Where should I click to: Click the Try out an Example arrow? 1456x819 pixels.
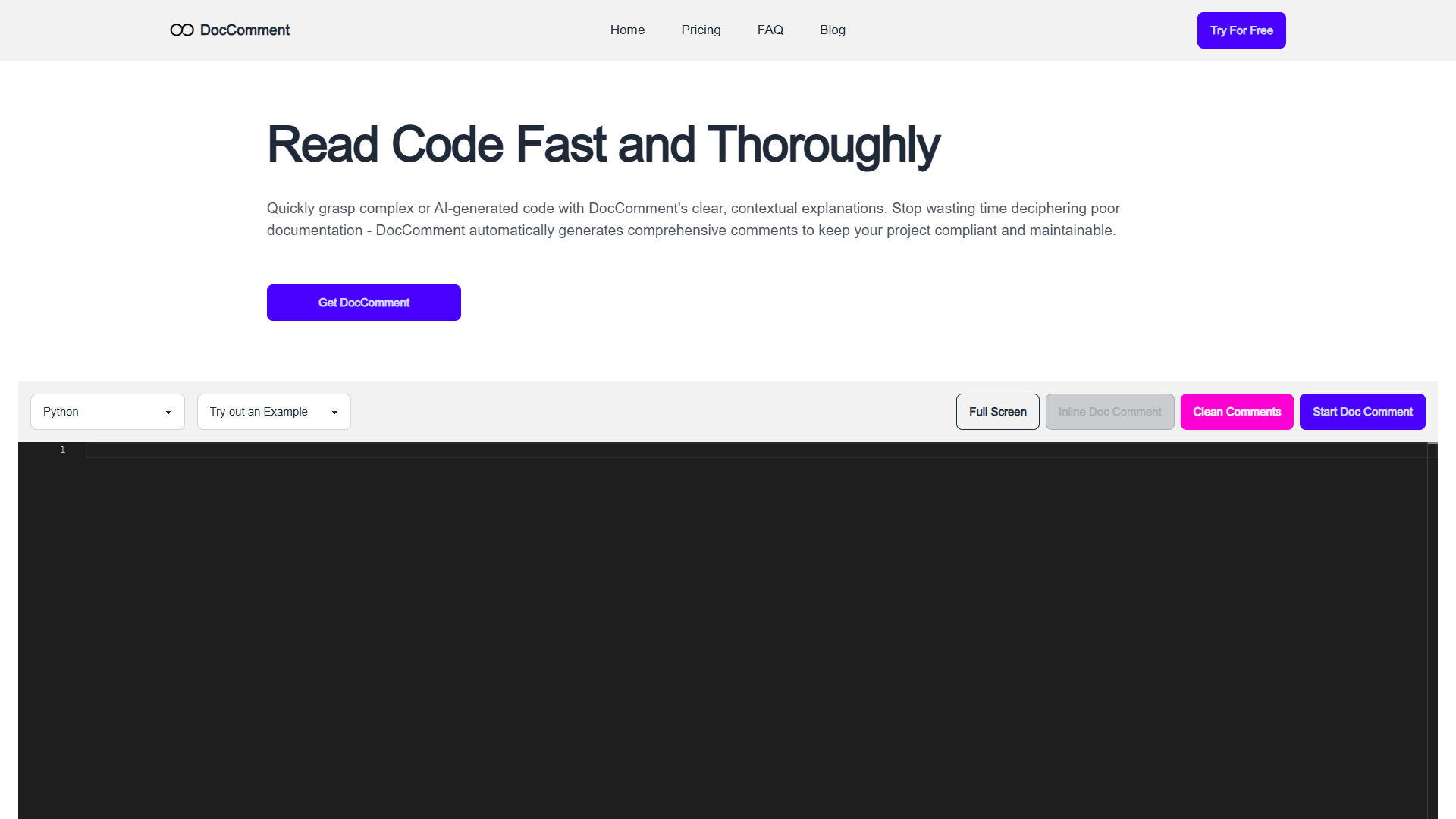point(334,413)
